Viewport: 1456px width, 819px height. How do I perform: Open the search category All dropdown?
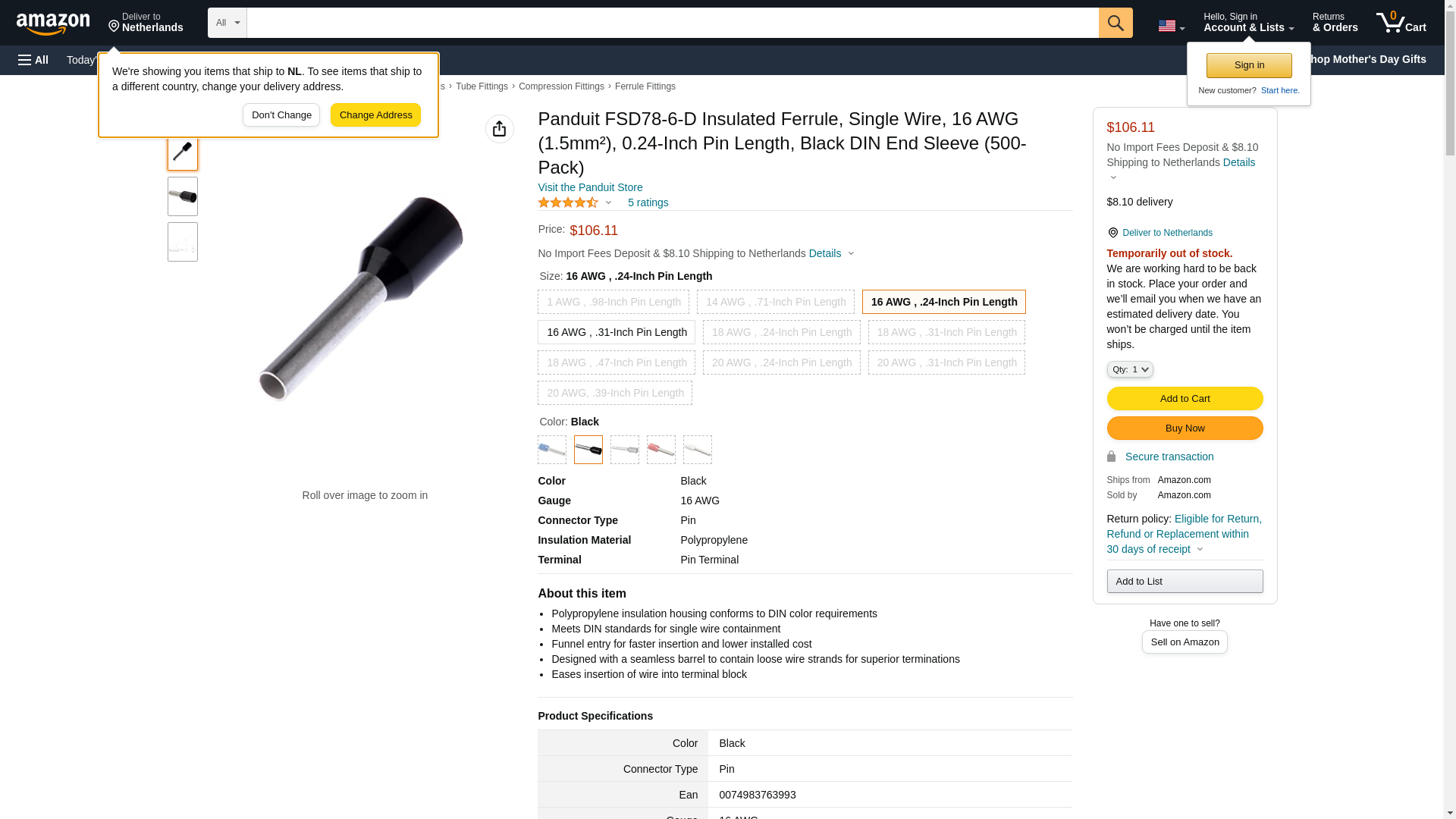point(227,23)
